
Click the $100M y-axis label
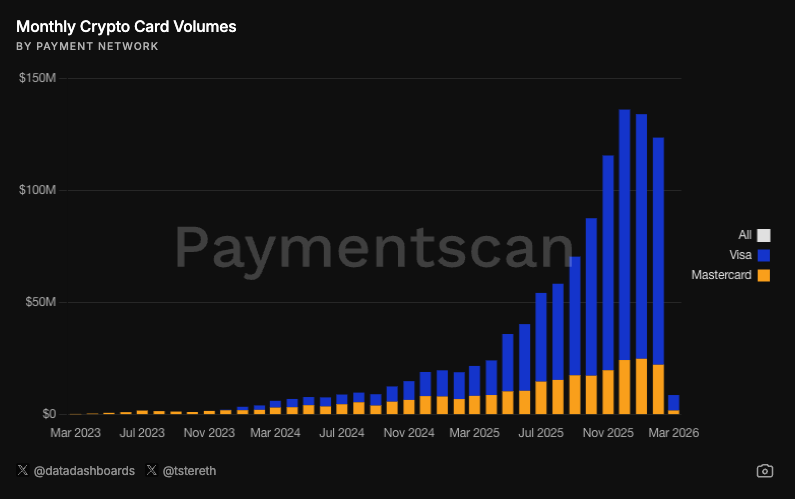coord(38,190)
